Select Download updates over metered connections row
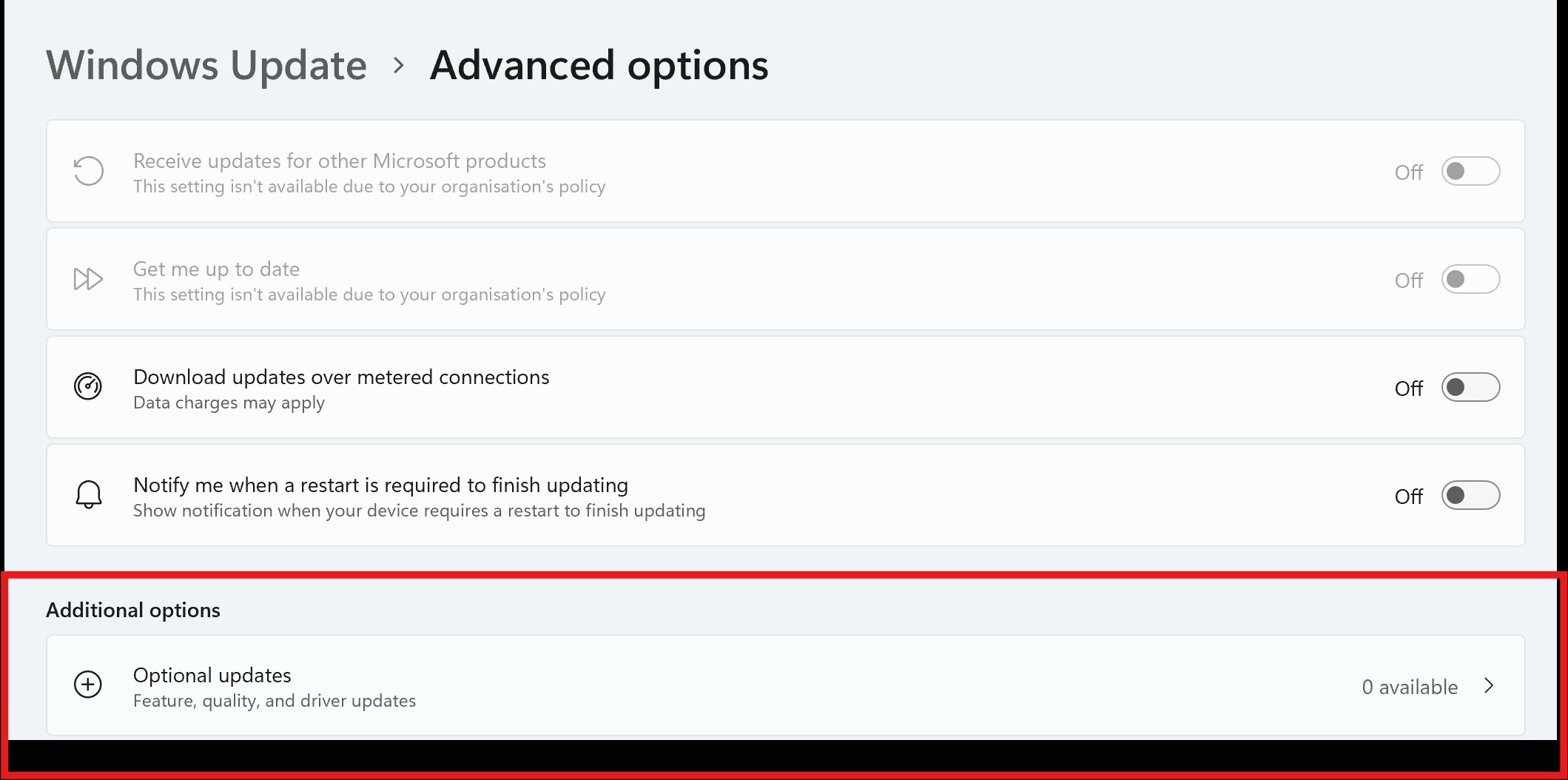 [785, 387]
